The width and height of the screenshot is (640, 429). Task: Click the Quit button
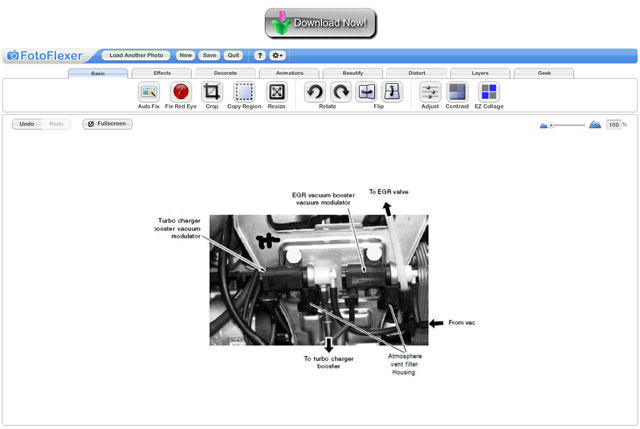(x=233, y=55)
